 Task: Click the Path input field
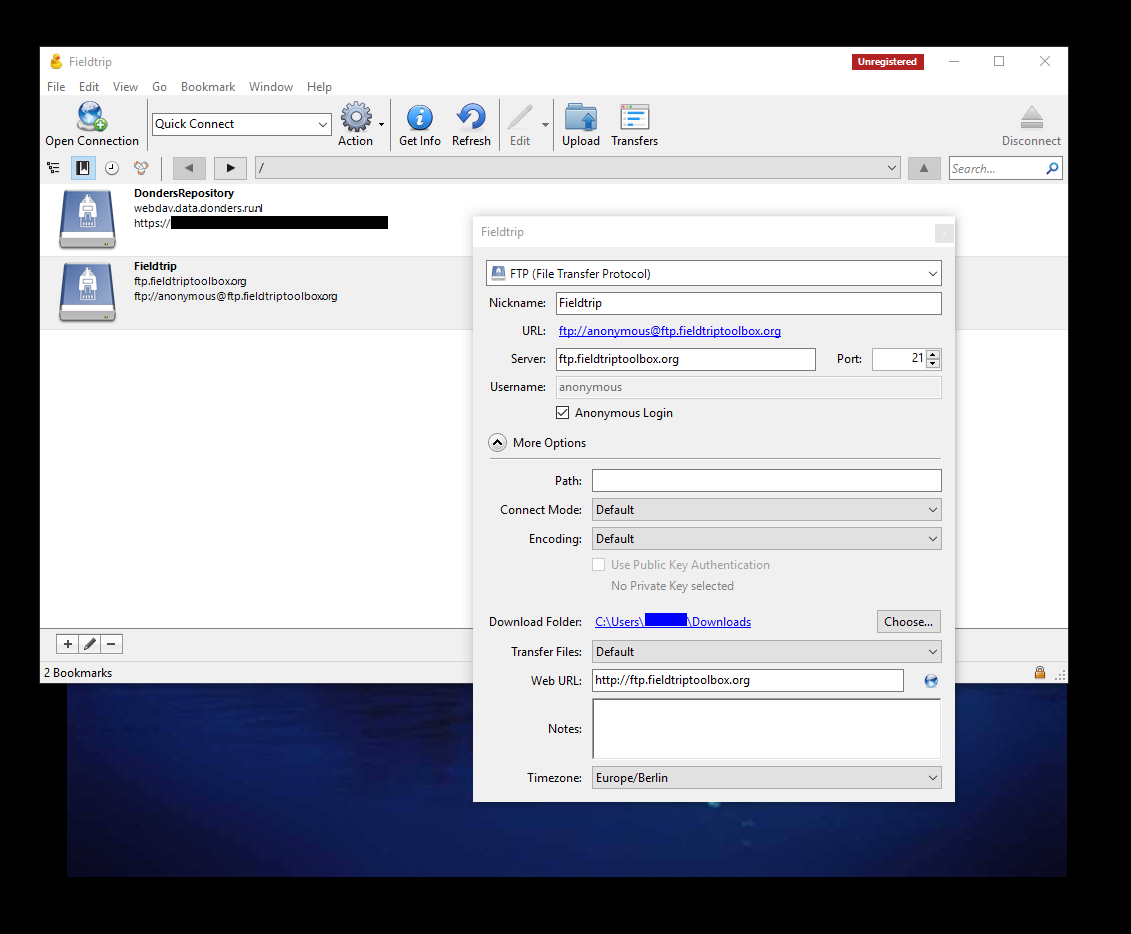[x=767, y=480]
